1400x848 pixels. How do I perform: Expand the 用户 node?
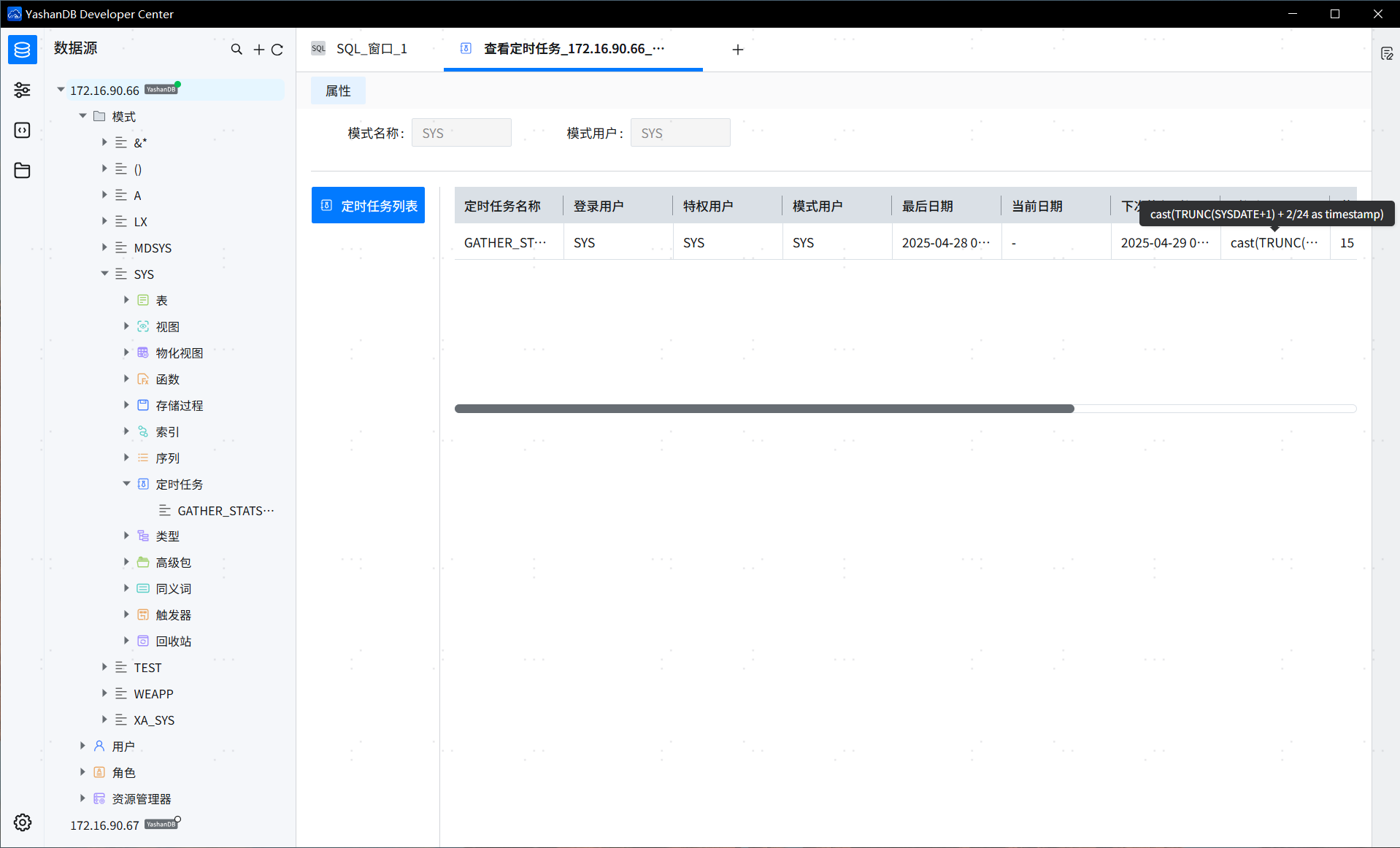click(x=82, y=746)
